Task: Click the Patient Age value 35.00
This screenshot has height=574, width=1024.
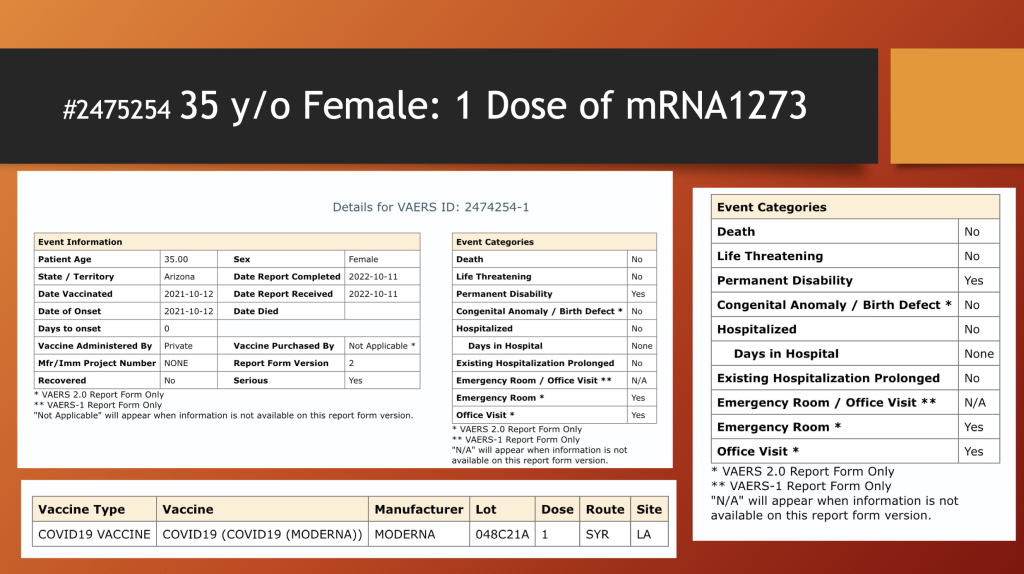Action: click(177, 259)
